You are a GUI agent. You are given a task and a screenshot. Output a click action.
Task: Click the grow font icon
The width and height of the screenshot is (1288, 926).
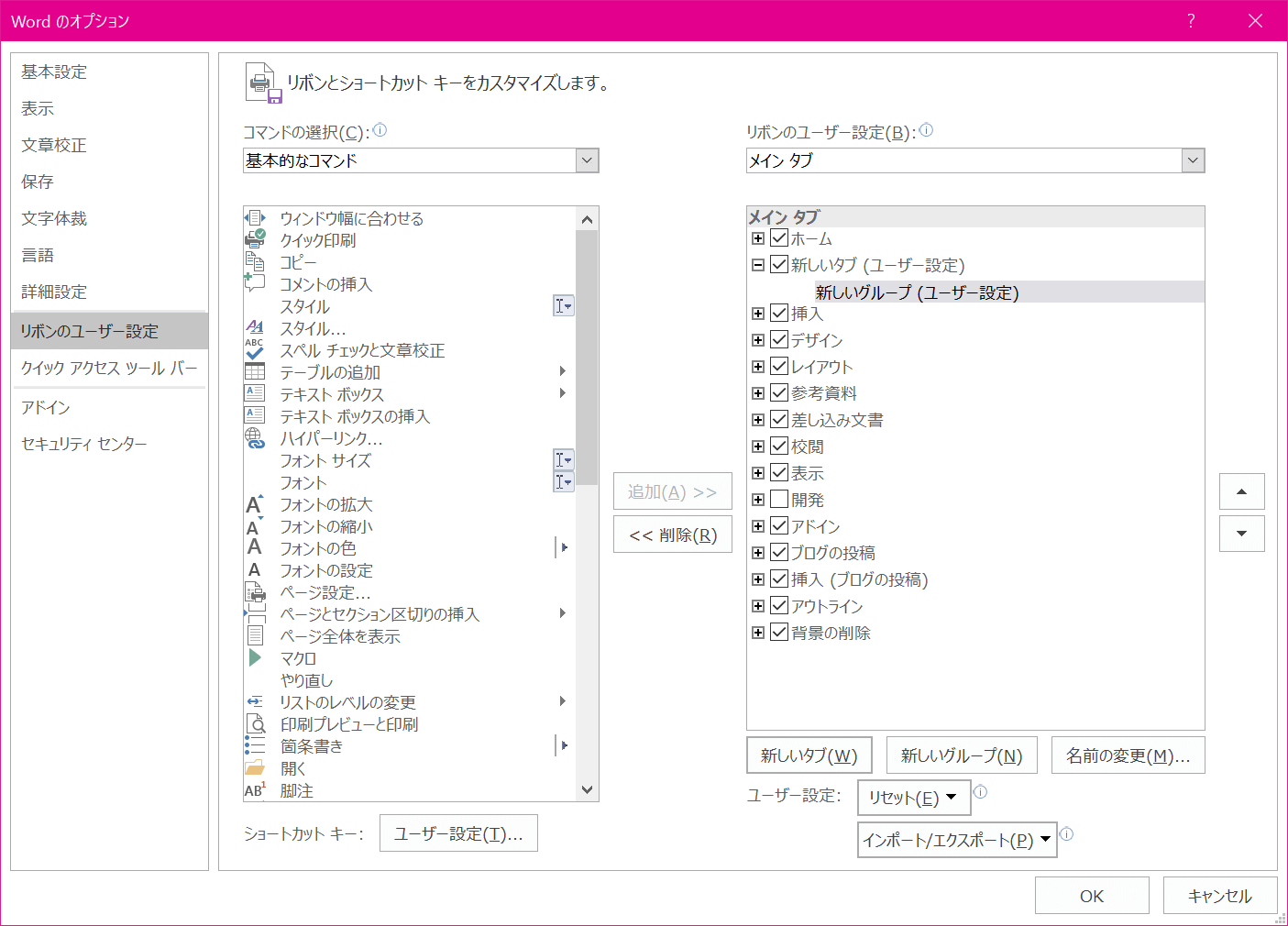click(x=255, y=504)
